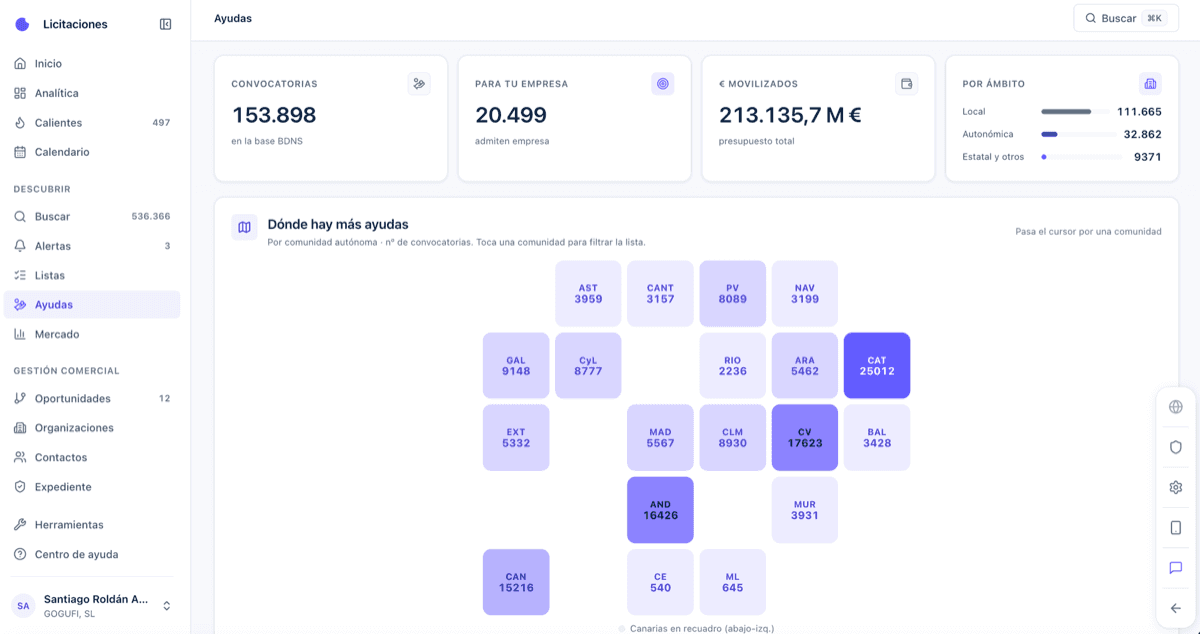Open the chat bubble icon in the floating toolbar
The height and width of the screenshot is (634, 1200).
click(x=1176, y=568)
